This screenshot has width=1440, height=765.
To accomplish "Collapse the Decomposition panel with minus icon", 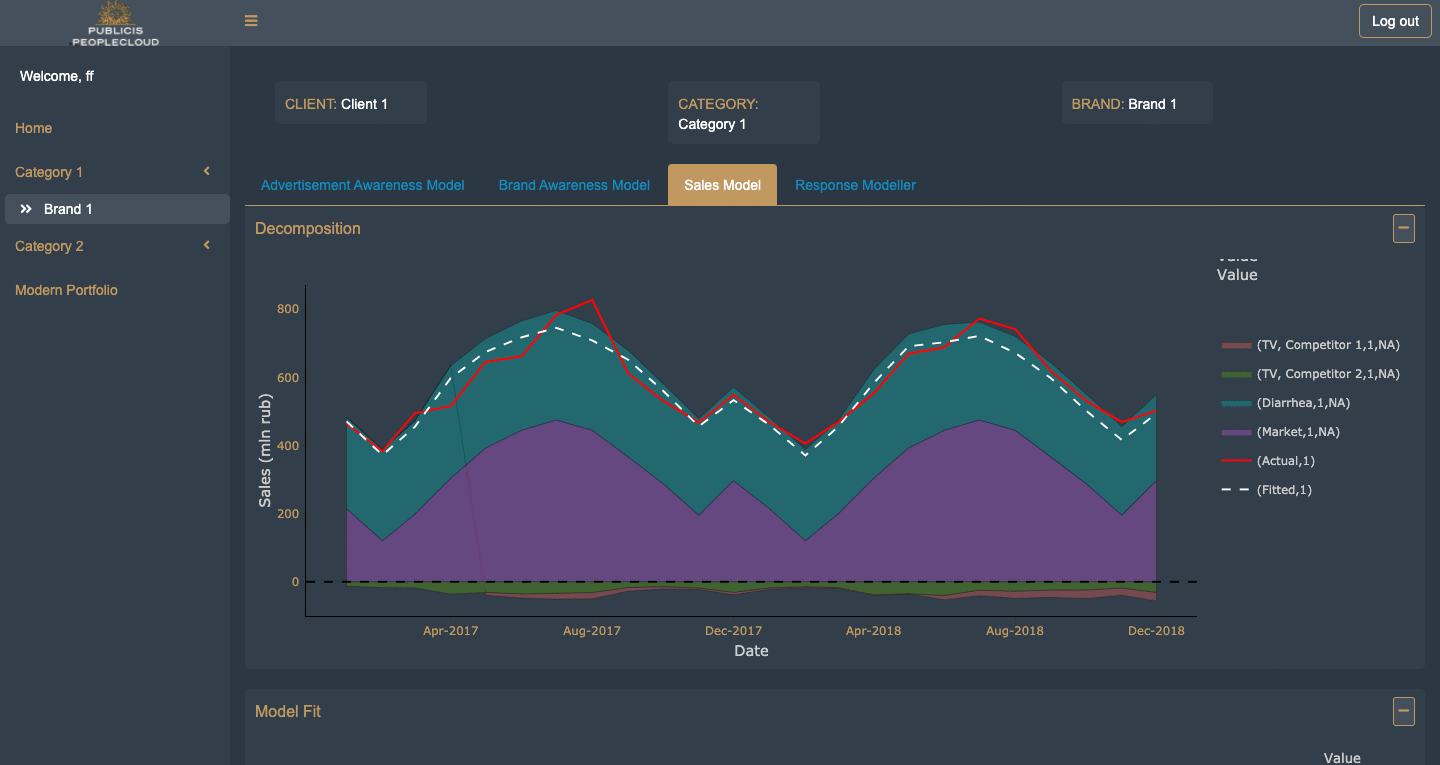I will point(1403,228).
